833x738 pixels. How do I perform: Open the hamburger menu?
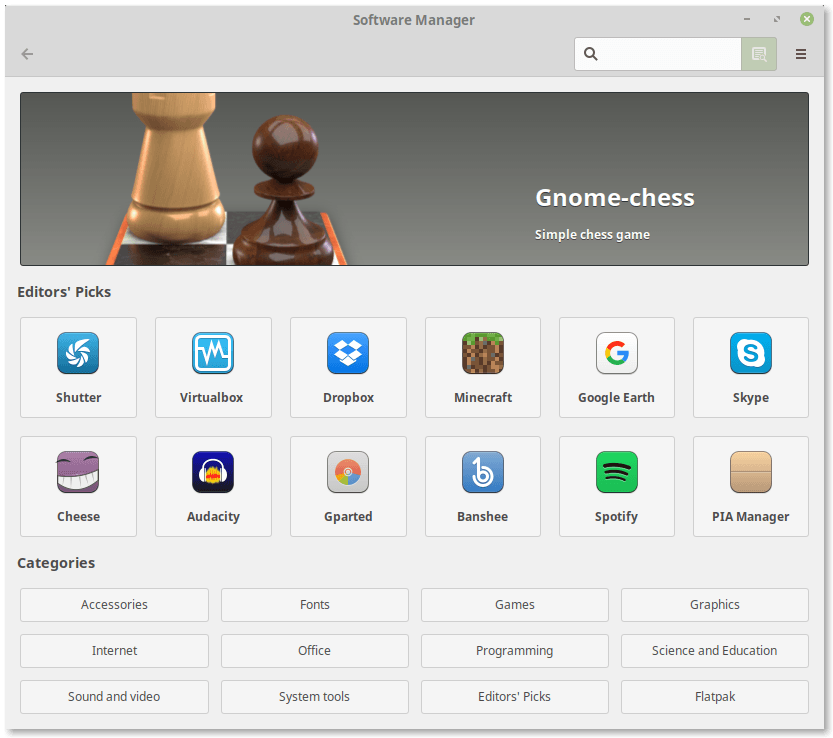(x=801, y=54)
